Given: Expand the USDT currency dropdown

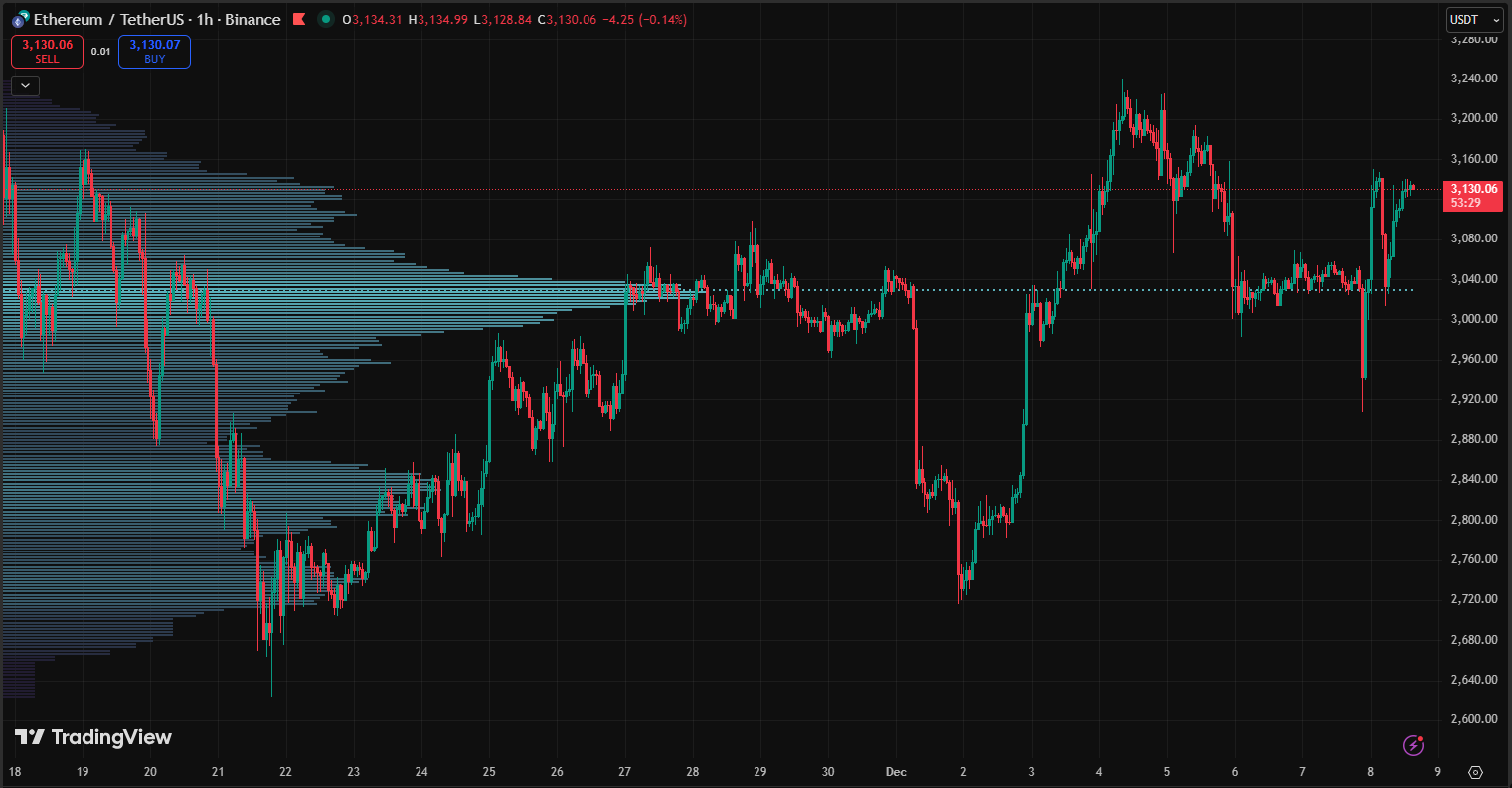Looking at the screenshot, I should point(1475,20).
